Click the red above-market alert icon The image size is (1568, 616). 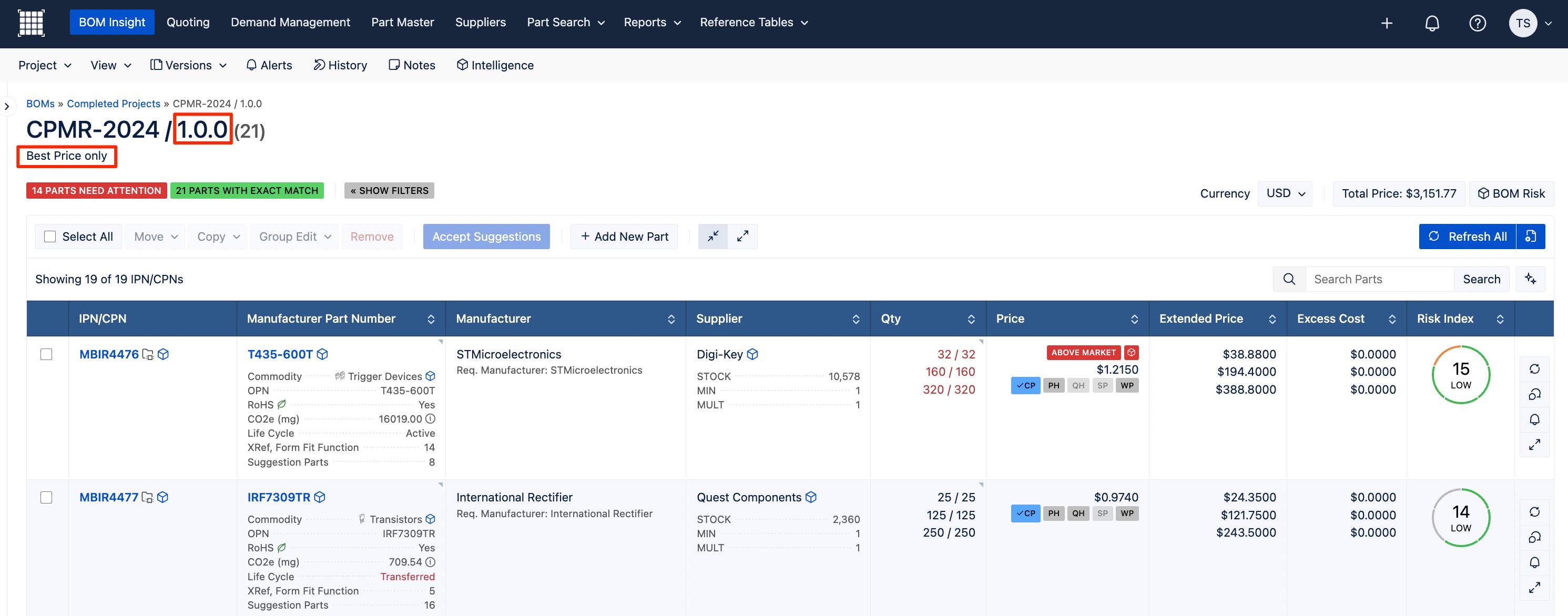(x=1131, y=353)
